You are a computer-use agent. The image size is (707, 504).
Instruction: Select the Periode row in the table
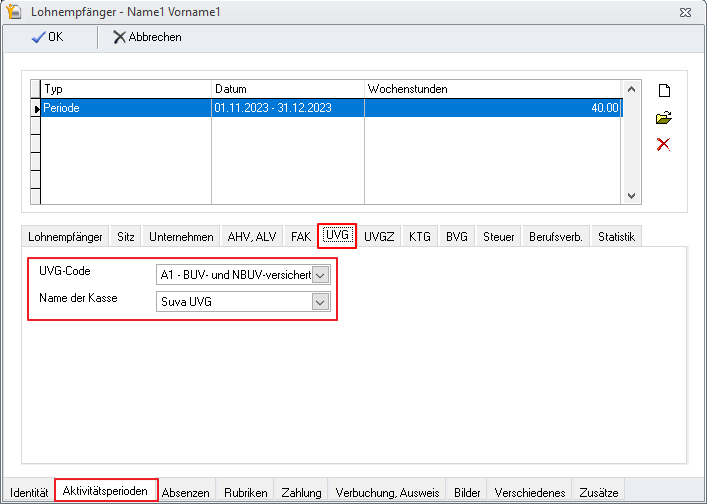(125, 108)
